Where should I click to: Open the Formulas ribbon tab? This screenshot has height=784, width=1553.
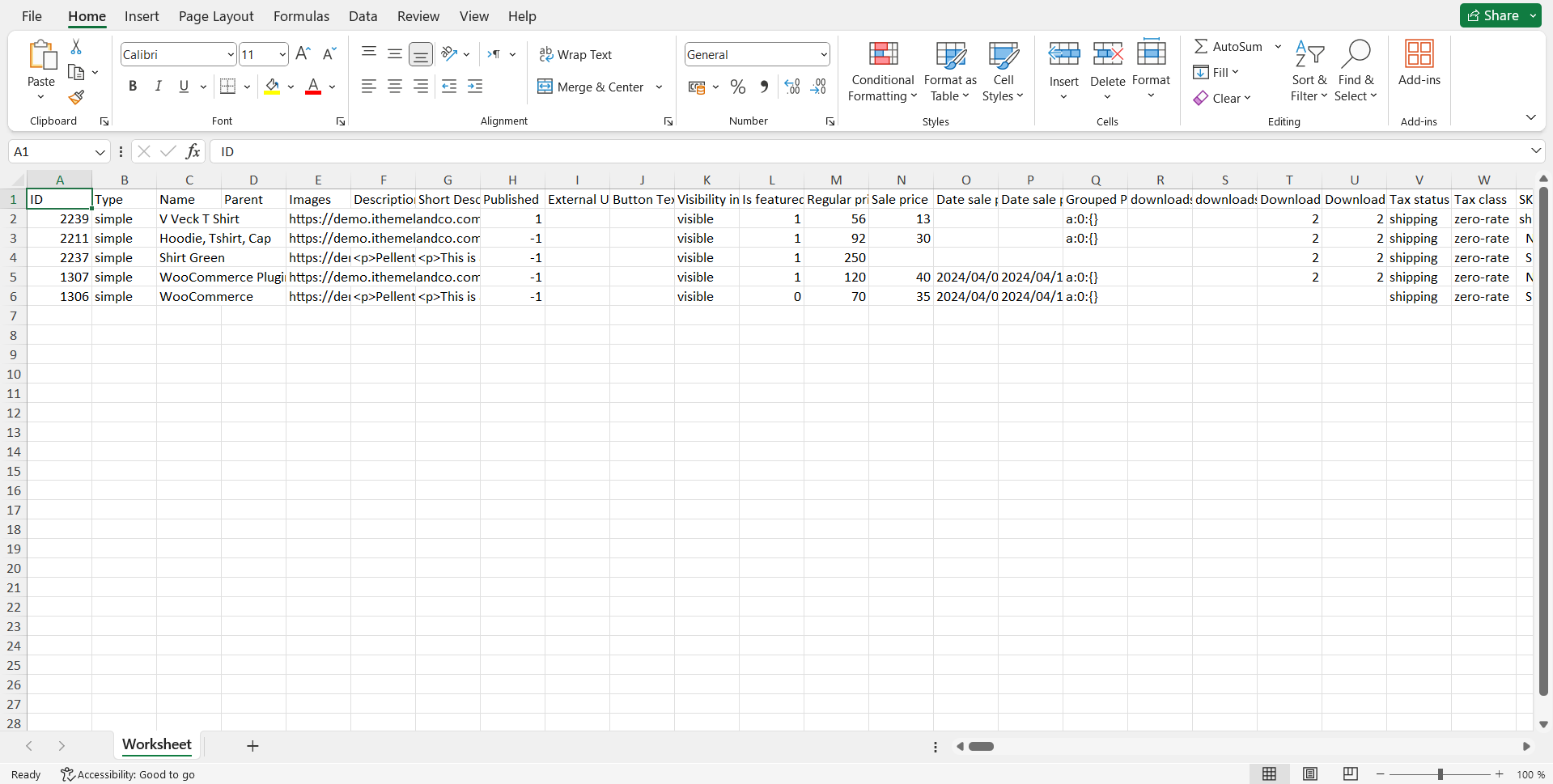301,16
